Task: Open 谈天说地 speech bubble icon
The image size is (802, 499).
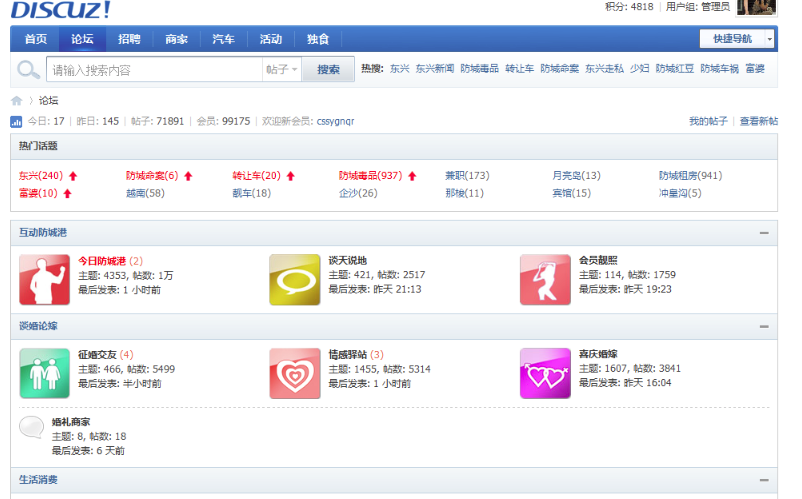Action: 295,280
